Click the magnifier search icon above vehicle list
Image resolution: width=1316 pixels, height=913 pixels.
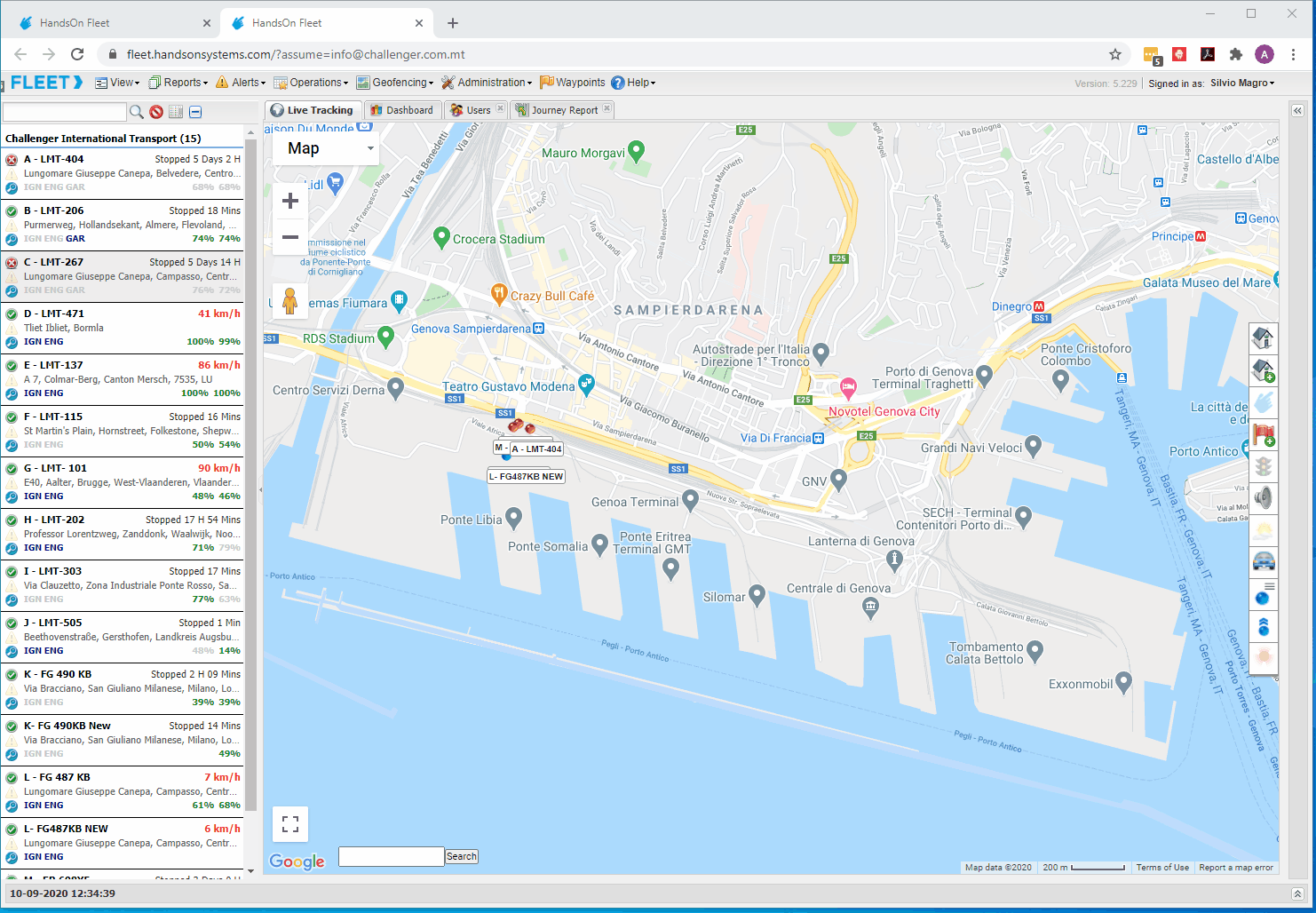click(x=137, y=112)
